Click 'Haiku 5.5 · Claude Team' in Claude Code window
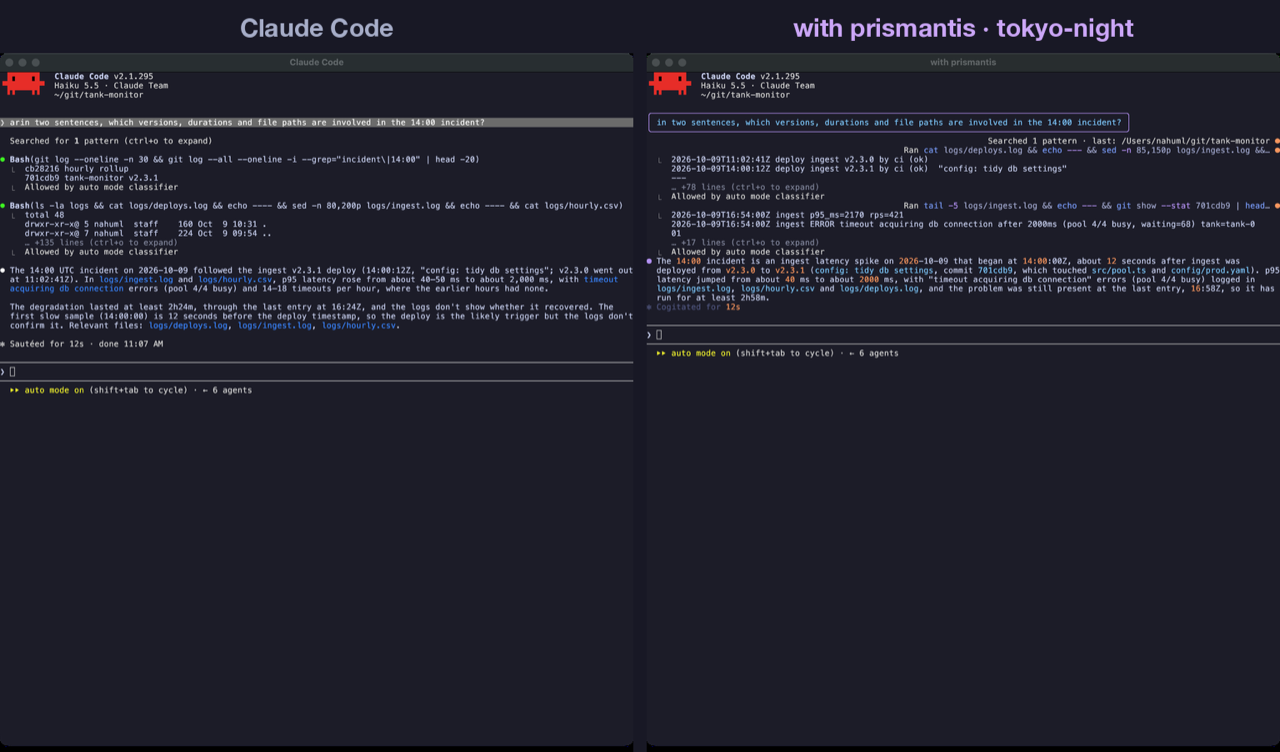This screenshot has width=1280, height=752. point(111,85)
